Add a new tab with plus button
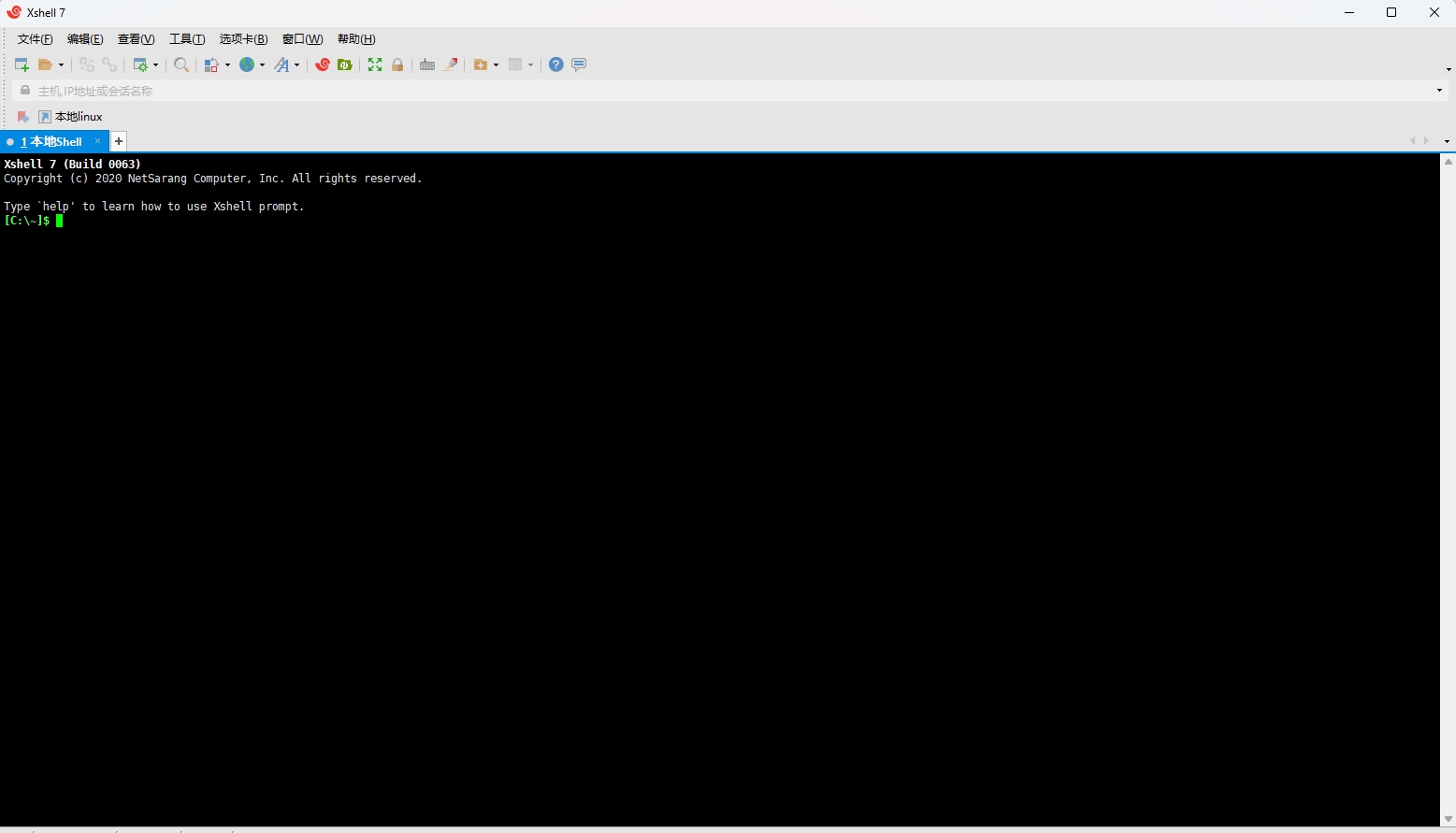This screenshot has height=833, width=1456. coord(119,141)
